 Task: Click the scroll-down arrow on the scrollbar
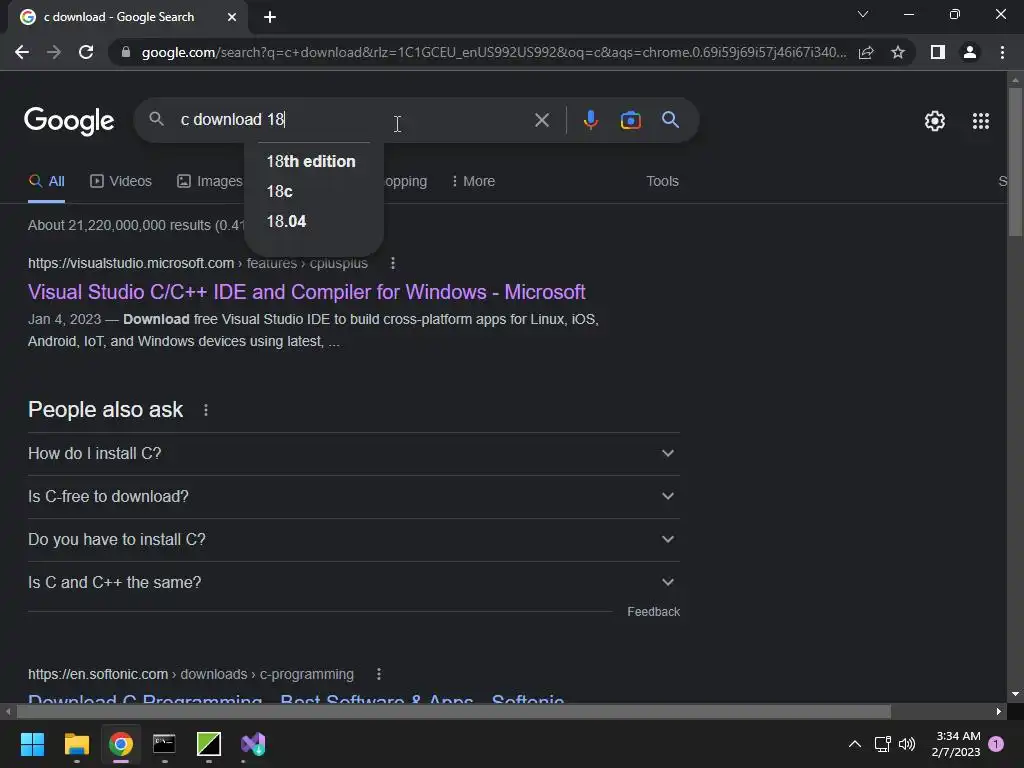[1014, 694]
